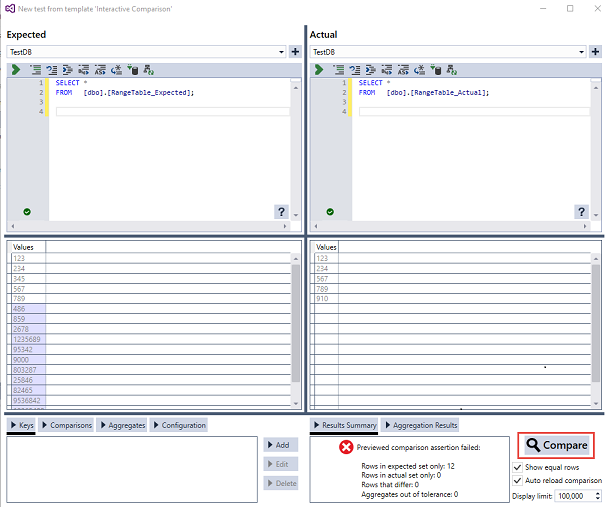
Task: Click the Expected editor horizontal scroll right arrow
Action: click(285, 226)
